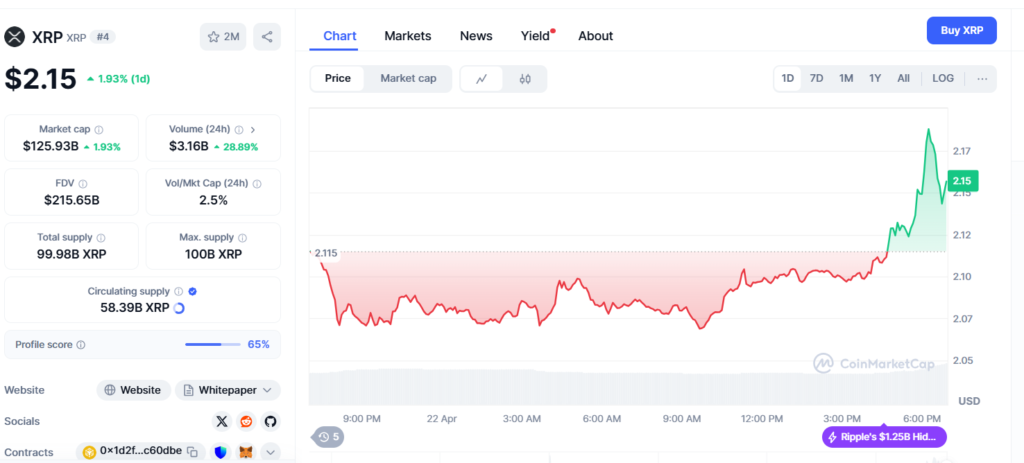1024x463 pixels.
Task: Click the chart events history badge 5
Action: tap(328, 437)
